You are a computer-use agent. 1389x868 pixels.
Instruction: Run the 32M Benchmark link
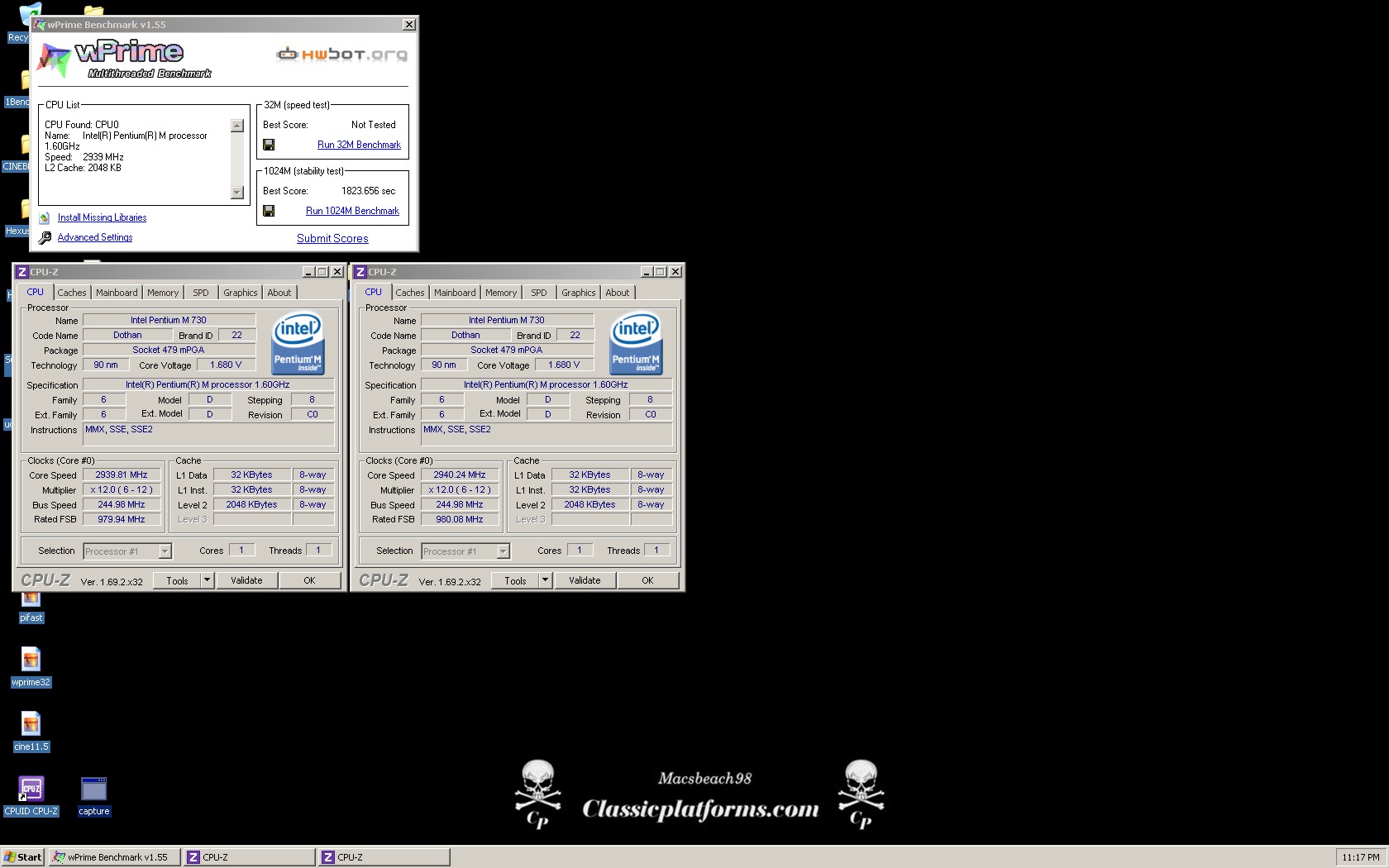click(x=359, y=145)
